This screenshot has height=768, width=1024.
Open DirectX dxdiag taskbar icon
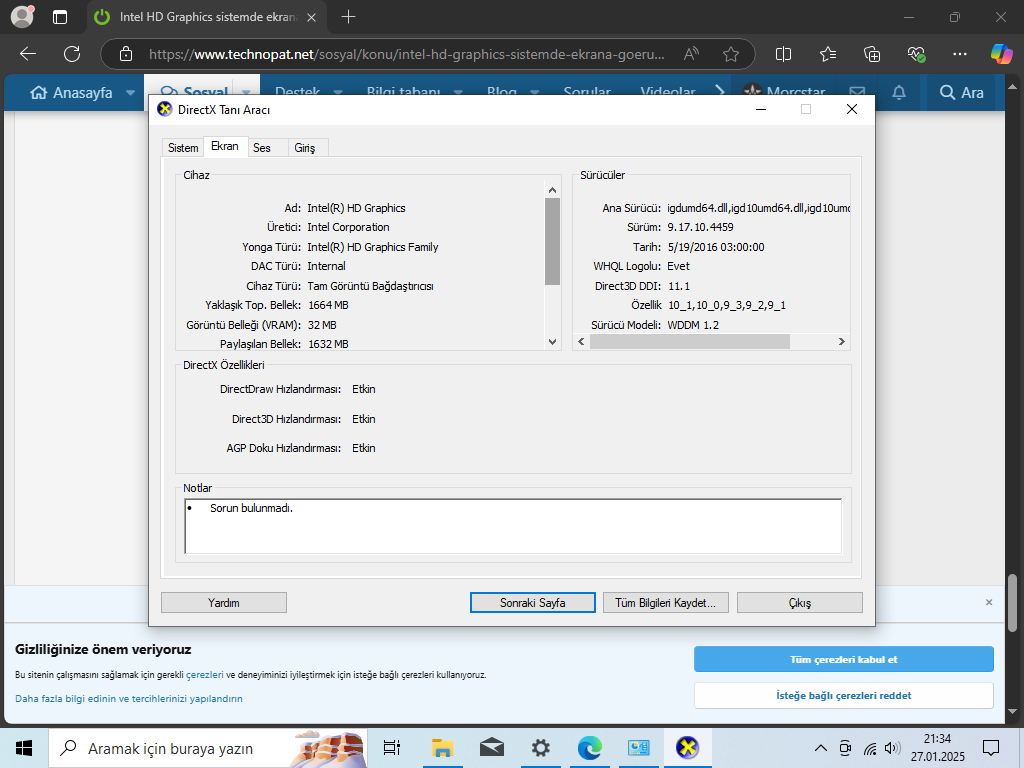tap(687, 748)
